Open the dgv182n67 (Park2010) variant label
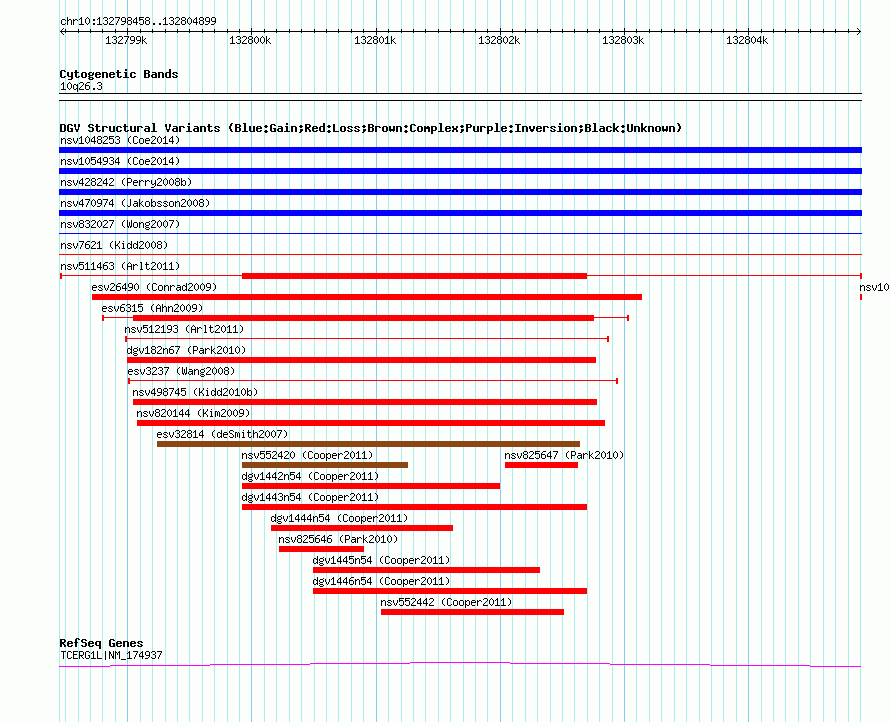 (186, 350)
